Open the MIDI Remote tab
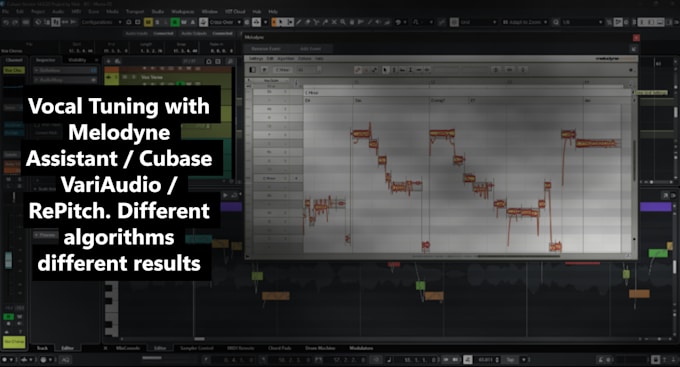680x367 pixels. click(x=241, y=348)
